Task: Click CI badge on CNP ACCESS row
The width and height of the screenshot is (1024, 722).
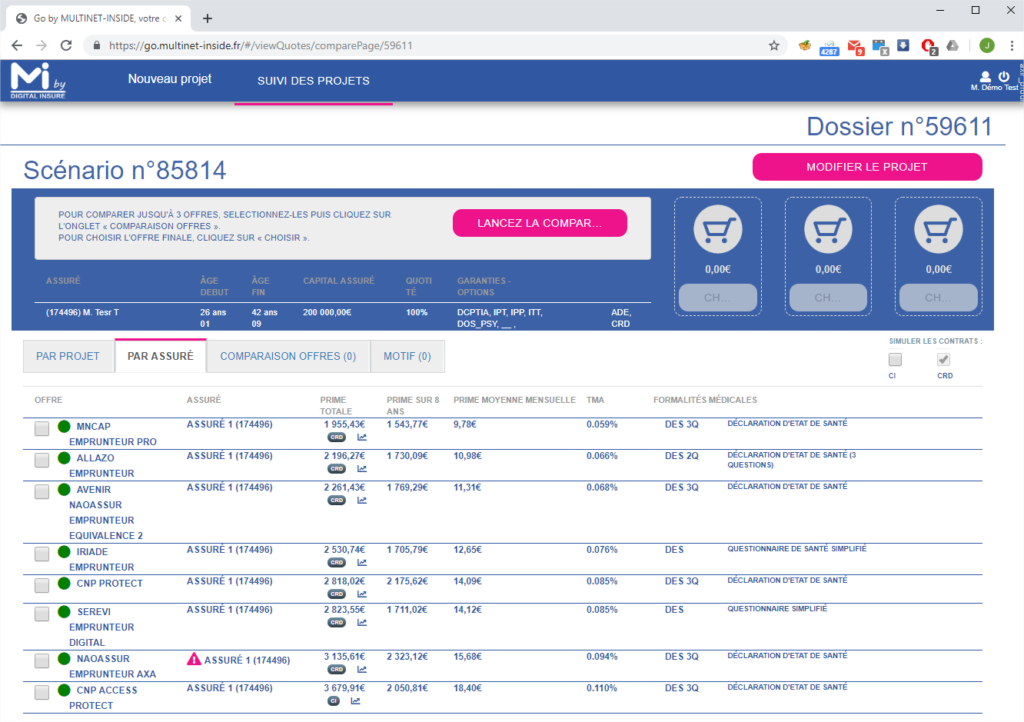Action: [334, 701]
